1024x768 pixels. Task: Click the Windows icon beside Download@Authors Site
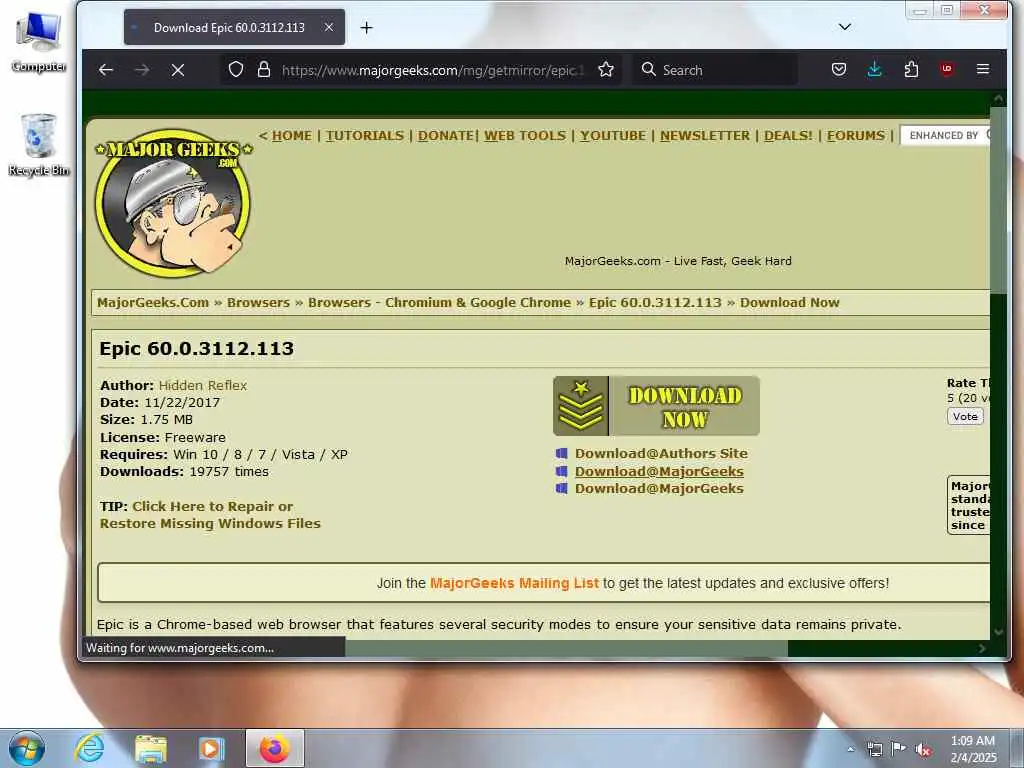point(562,453)
